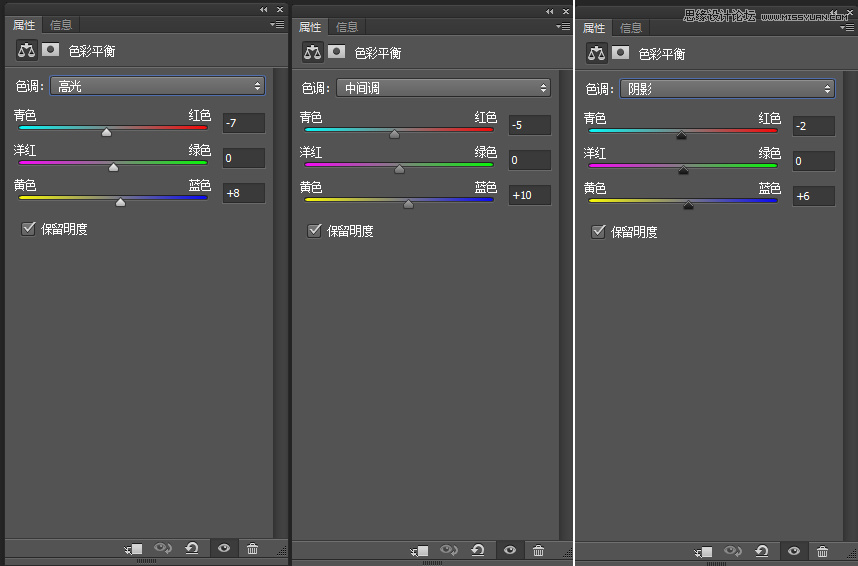The image size is (858, 566).
Task: Click view previous state icon in 阴影 panel
Action: 733,551
